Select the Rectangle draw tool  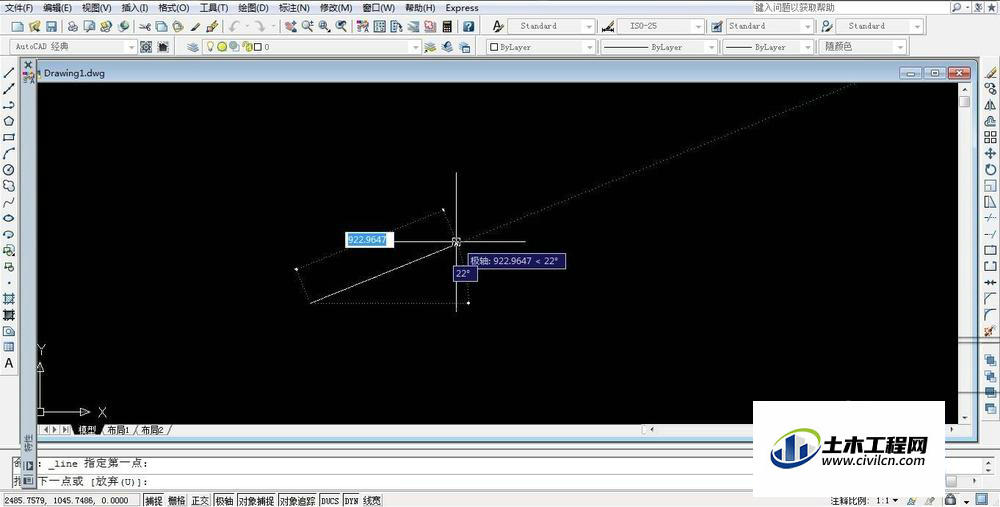tap(9, 137)
